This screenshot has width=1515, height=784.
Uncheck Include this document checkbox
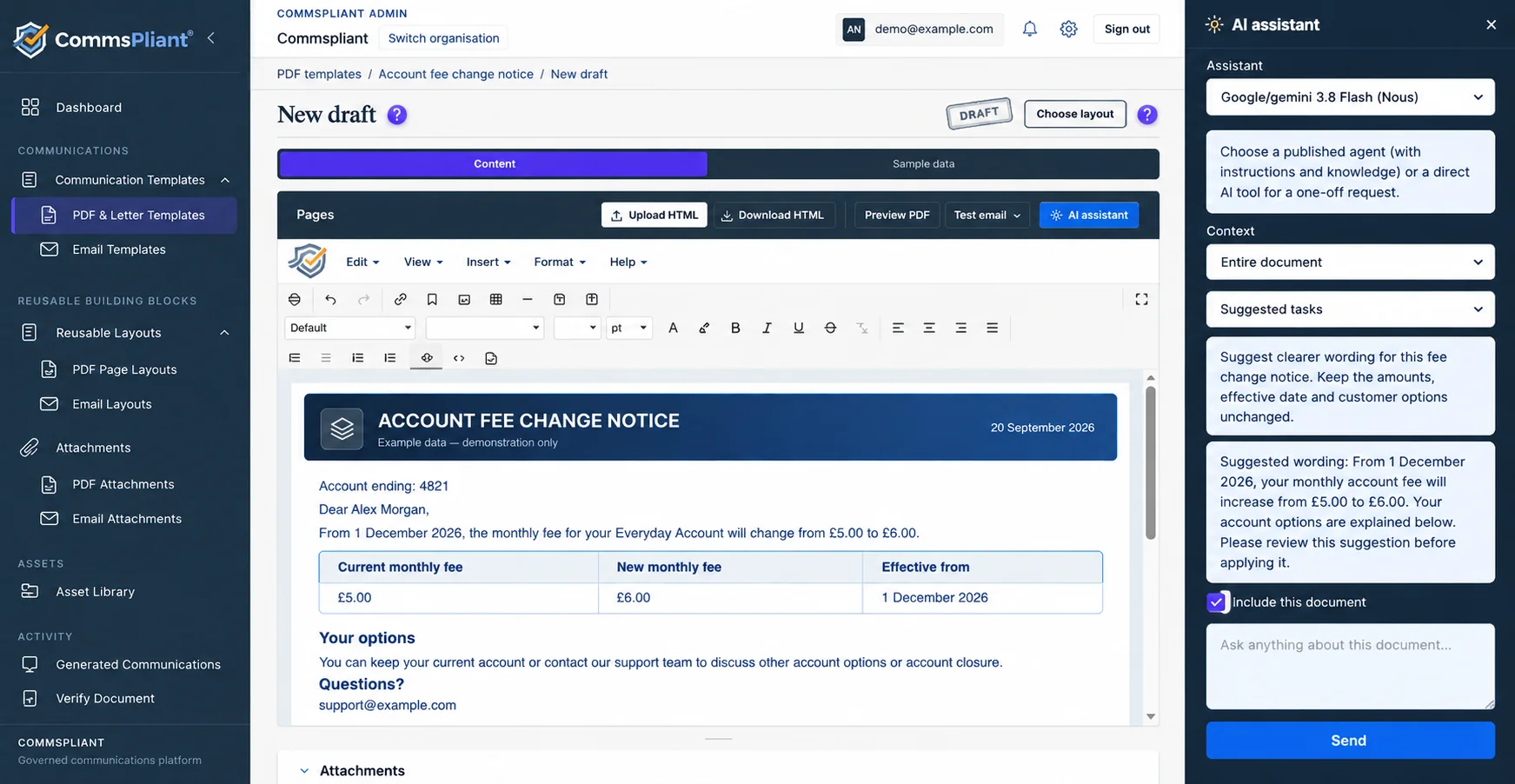[1216, 602]
